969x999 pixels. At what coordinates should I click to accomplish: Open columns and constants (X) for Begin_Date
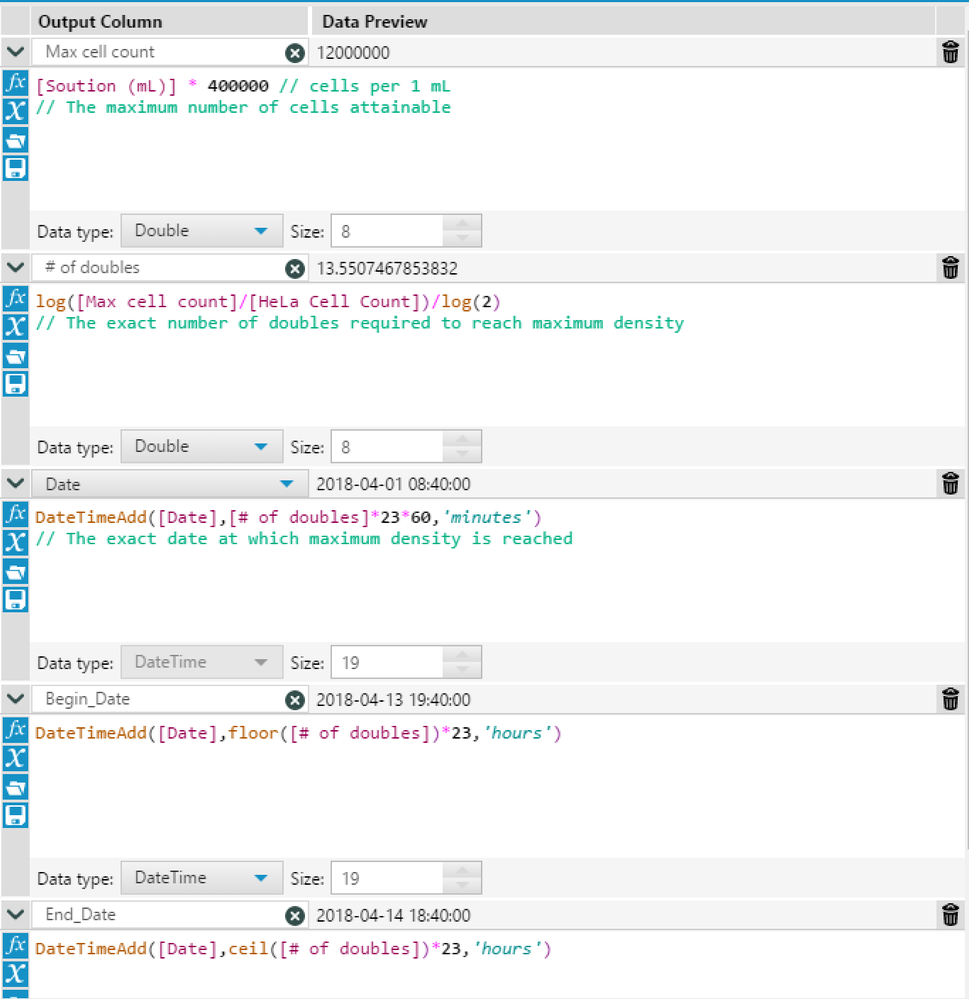[x=15, y=758]
